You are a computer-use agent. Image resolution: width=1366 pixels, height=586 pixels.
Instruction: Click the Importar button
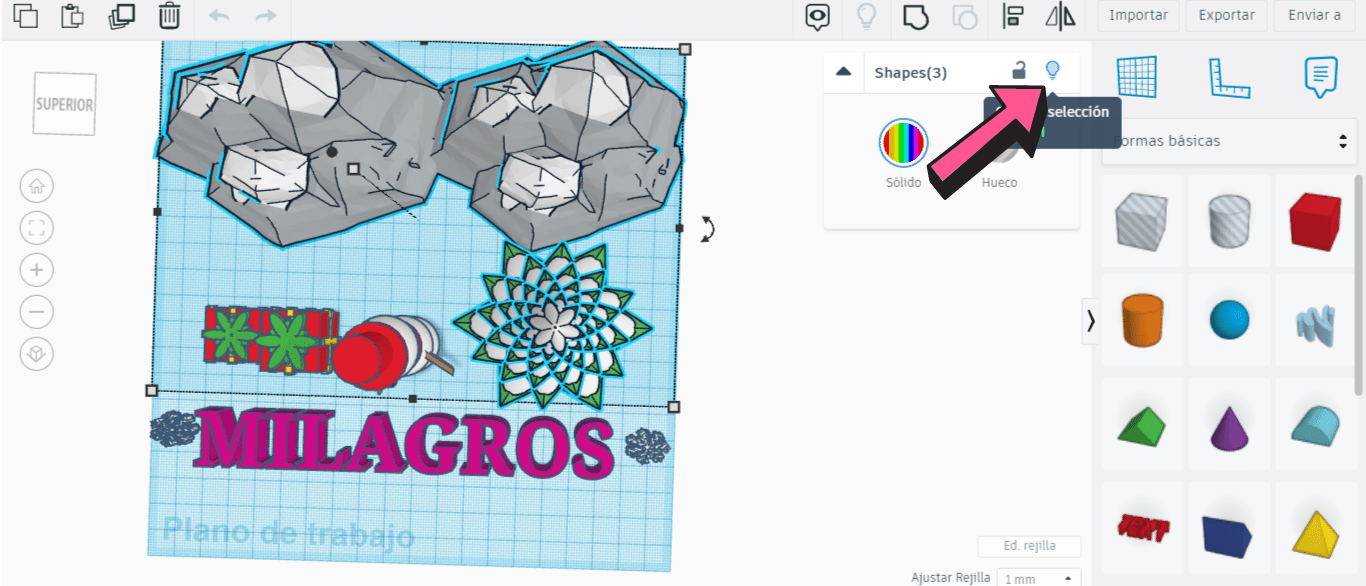tap(1139, 15)
